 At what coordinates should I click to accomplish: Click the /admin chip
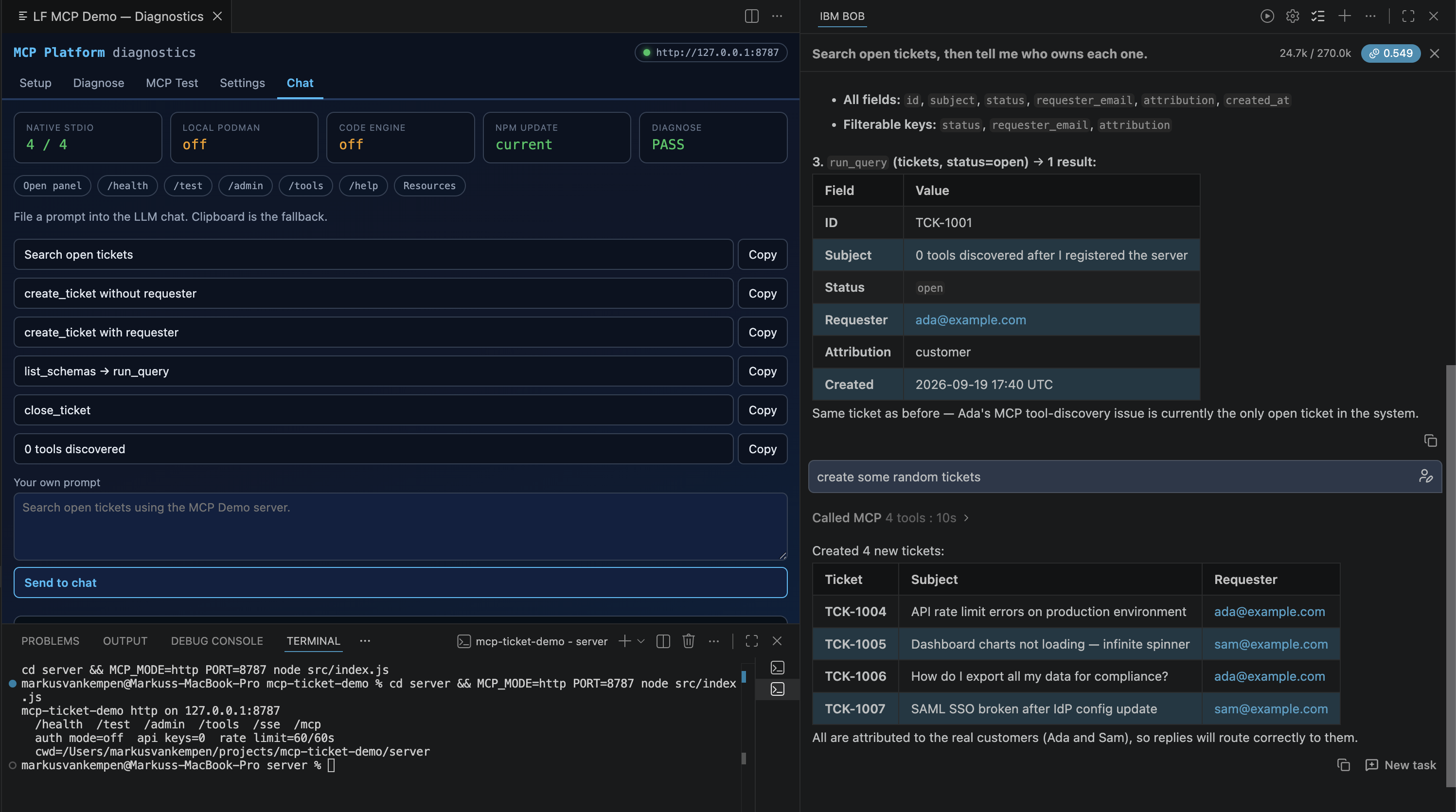pos(245,186)
